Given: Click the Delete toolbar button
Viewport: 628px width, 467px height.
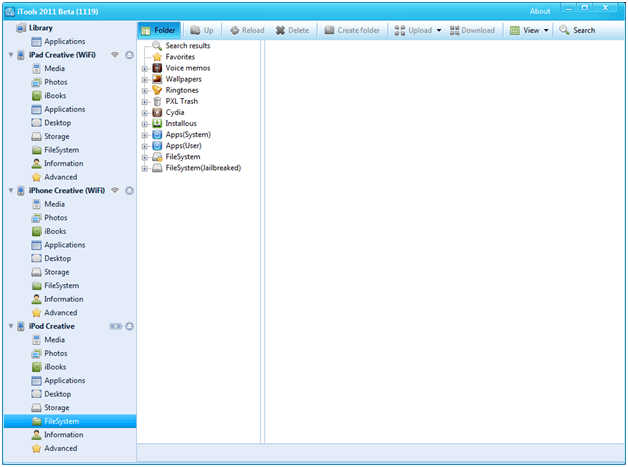Looking at the screenshot, I should [x=292, y=30].
